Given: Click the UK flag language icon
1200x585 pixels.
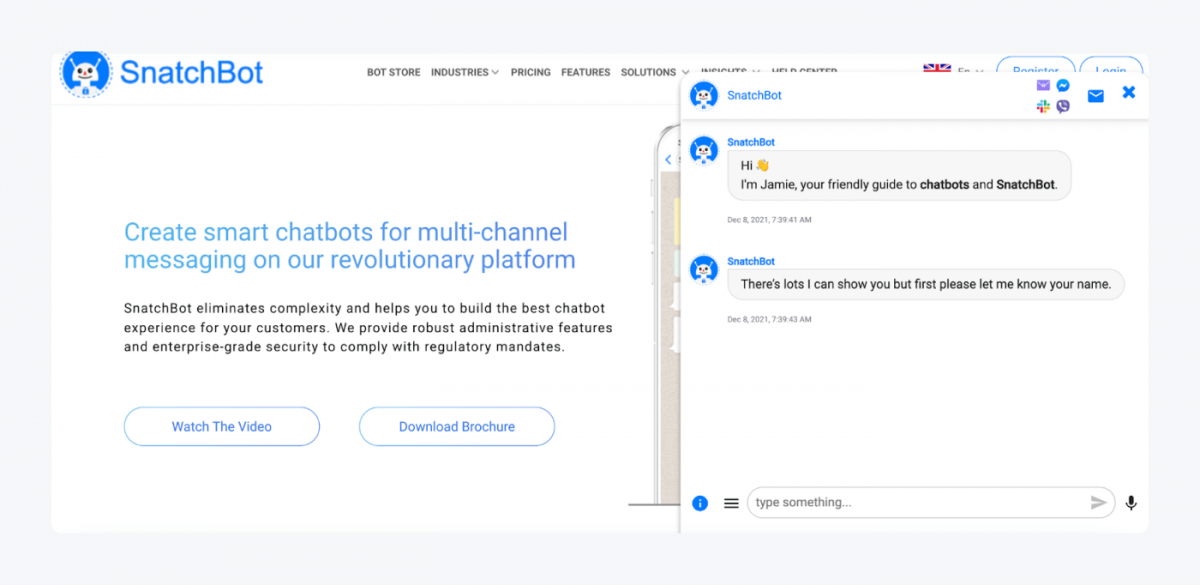Looking at the screenshot, I should (x=937, y=68).
